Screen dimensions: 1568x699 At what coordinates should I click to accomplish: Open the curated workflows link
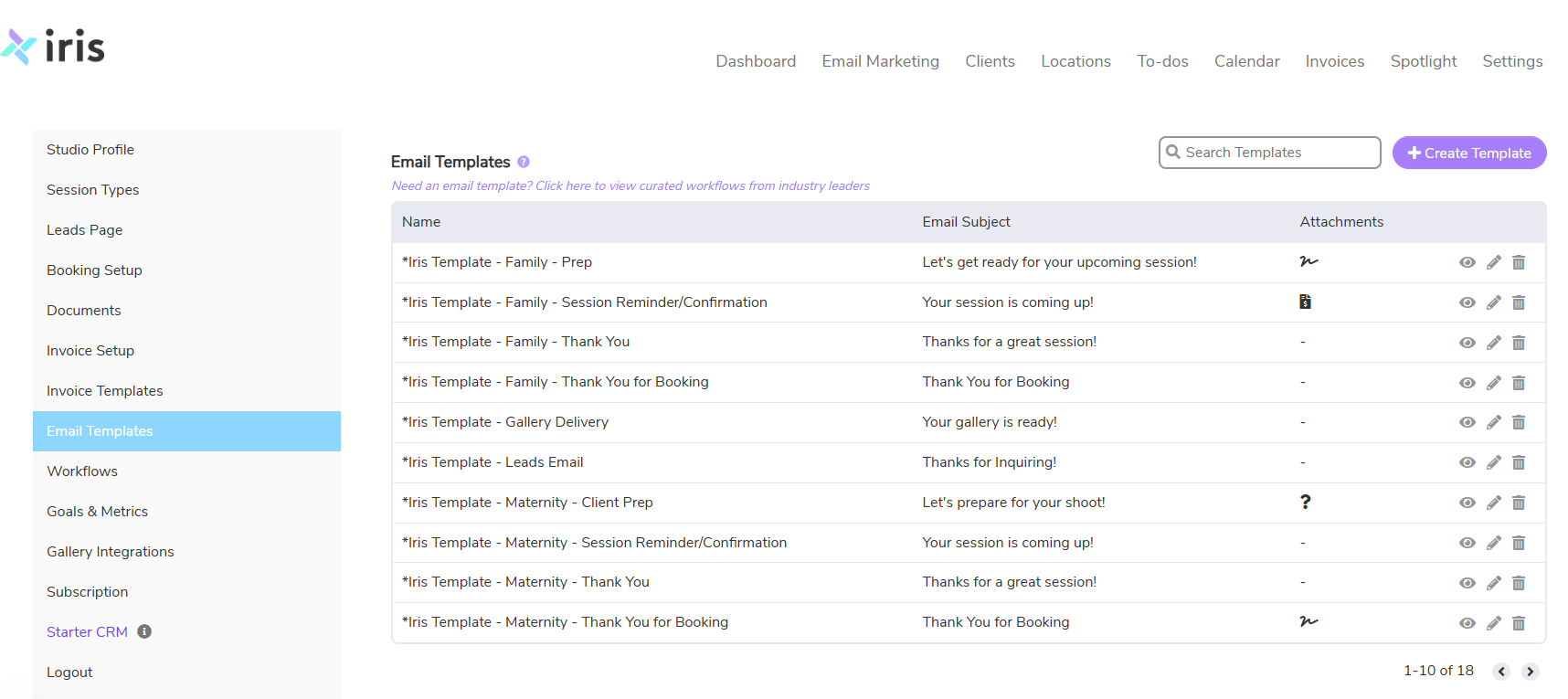[x=630, y=186]
